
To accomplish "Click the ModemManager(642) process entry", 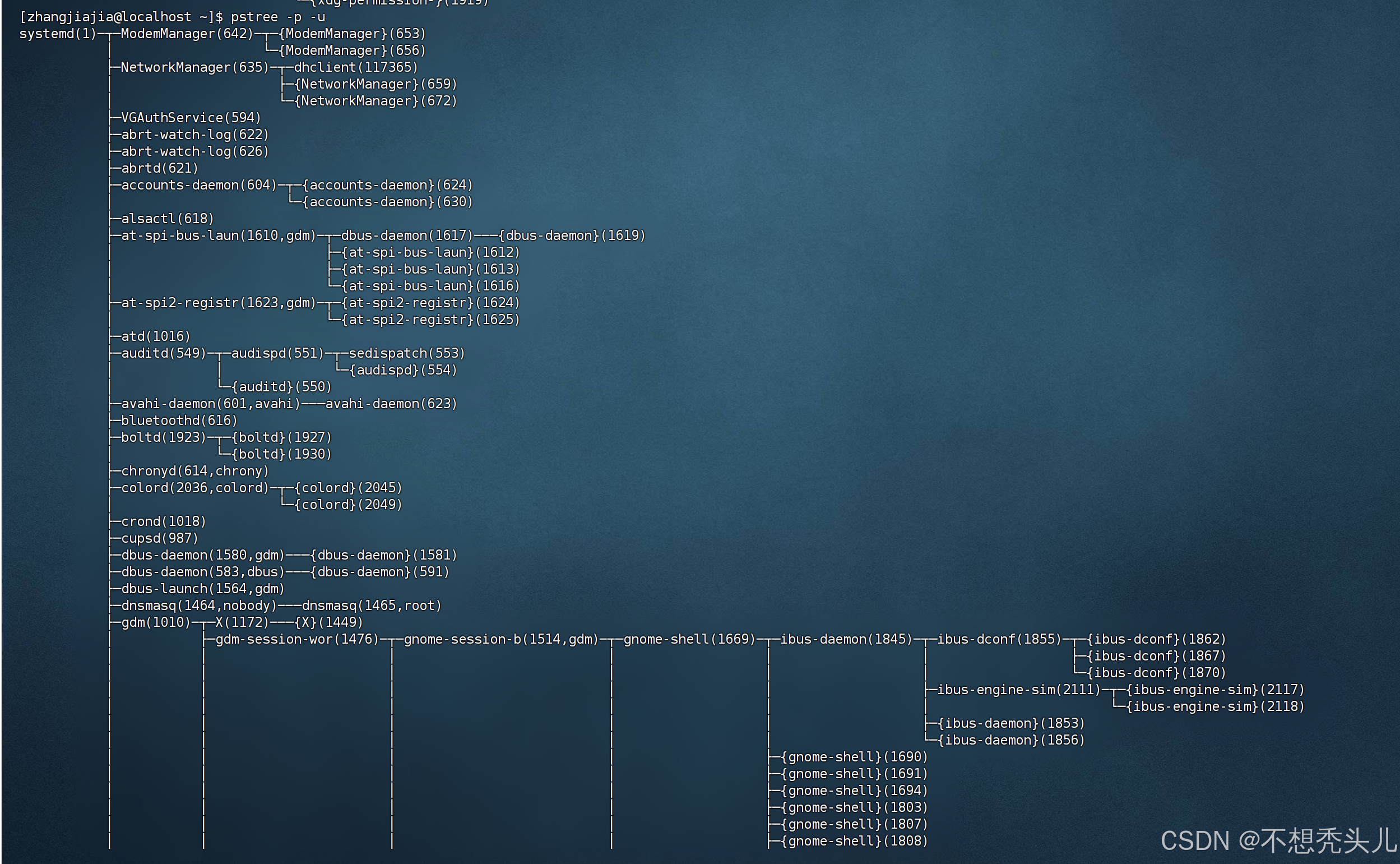I will click(187, 34).
